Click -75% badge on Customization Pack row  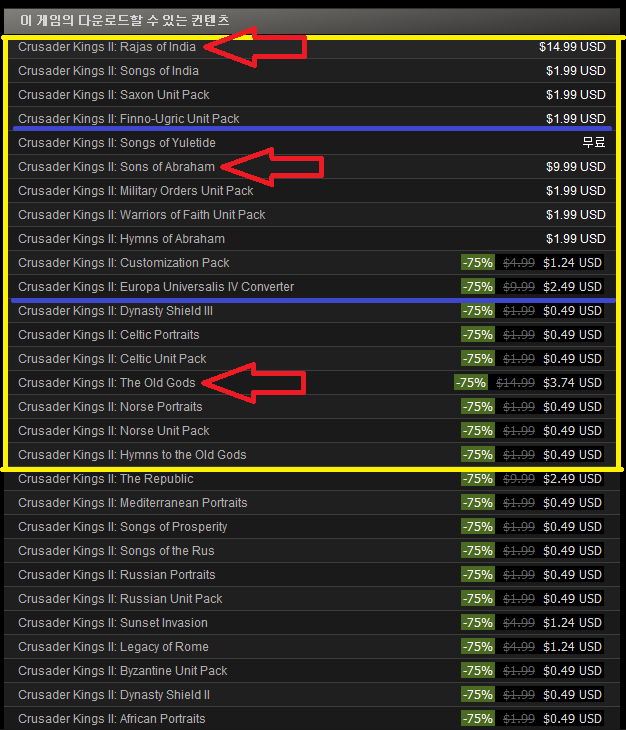coord(478,263)
